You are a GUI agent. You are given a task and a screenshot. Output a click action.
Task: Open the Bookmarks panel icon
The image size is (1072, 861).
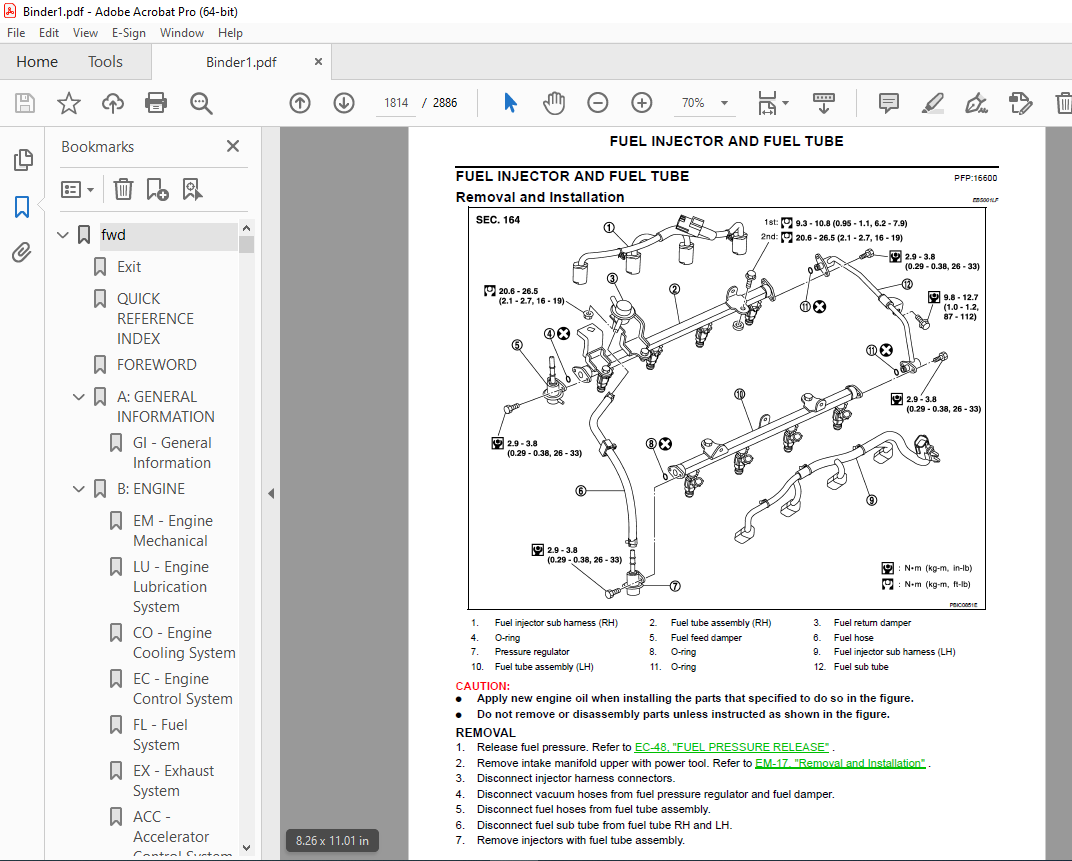(x=22, y=207)
